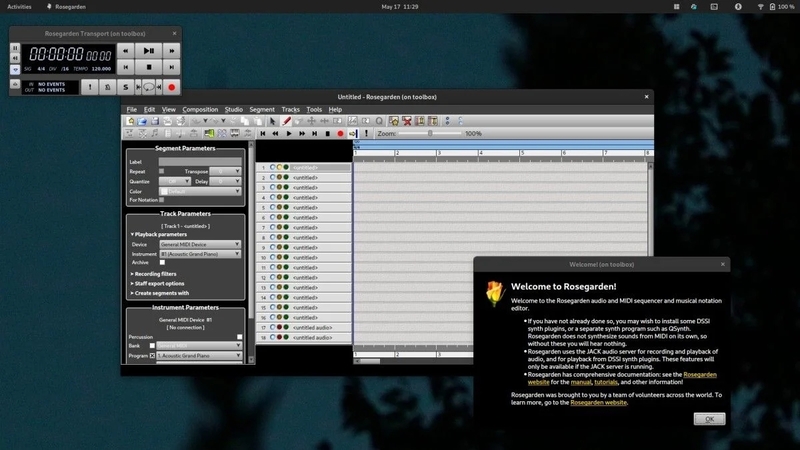Toggle the Program checkbox
The image size is (800, 450).
click(x=152, y=356)
